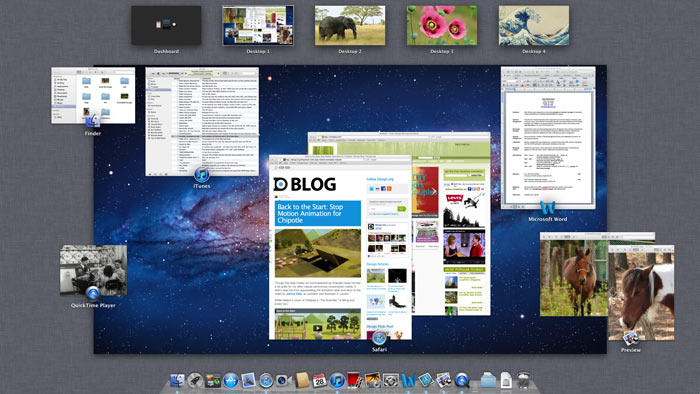700x394 pixels.
Task: Select the Desktop 1 space thumbnail
Action: click(258, 25)
